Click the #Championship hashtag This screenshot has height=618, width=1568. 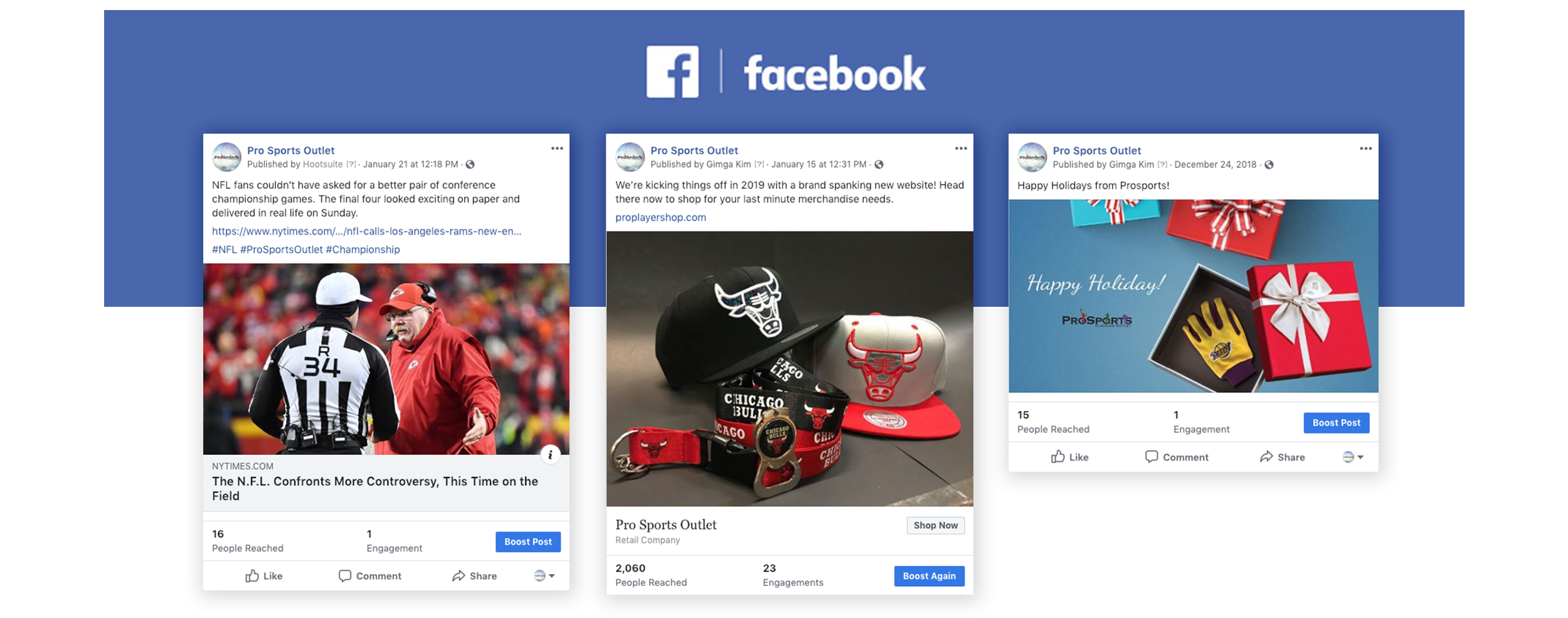coord(363,249)
